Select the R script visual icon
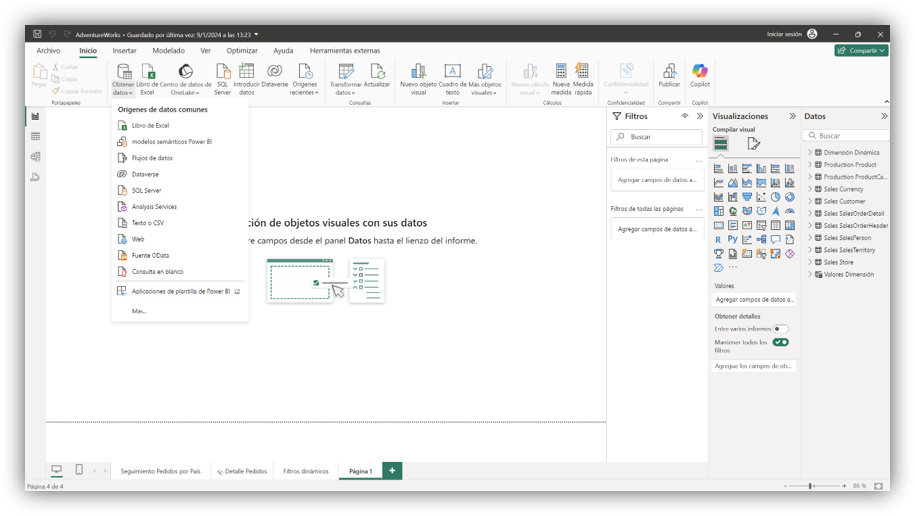This screenshot has height=516, width=915. (x=718, y=239)
